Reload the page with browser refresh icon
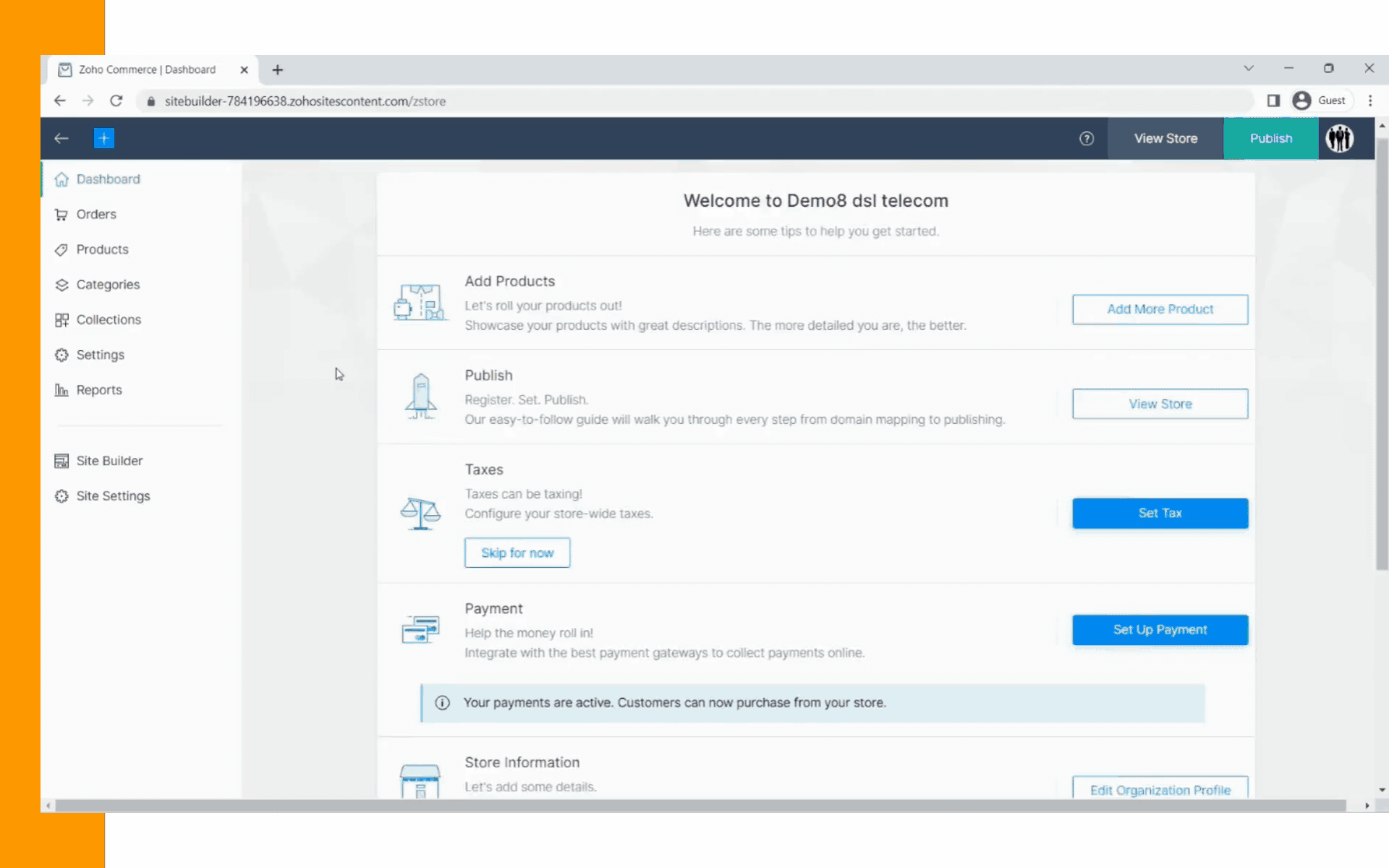The height and width of the screenshot is (868, 1389). pyautogui.click(x=116, y=101)
